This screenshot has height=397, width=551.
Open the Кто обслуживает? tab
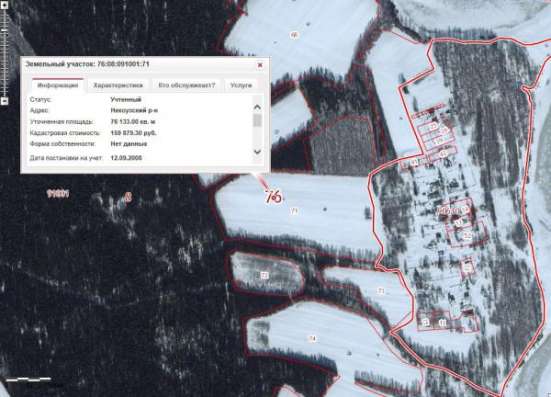pos(187,85)
